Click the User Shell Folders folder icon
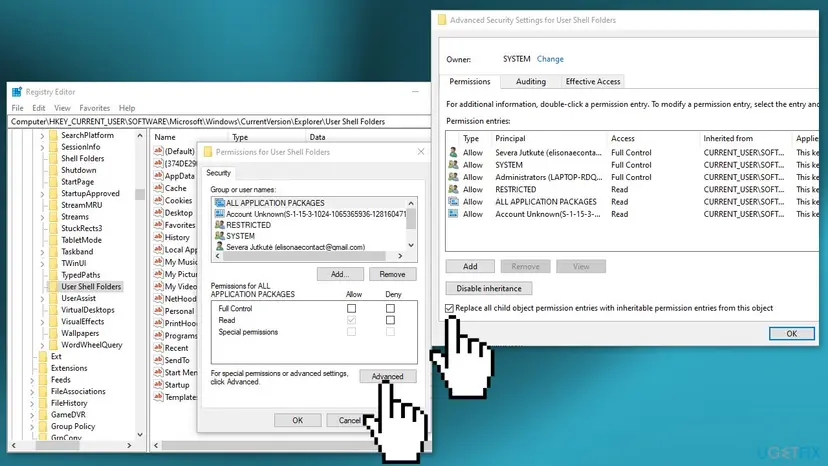The image size is (828, 466). tap(53, 286)
